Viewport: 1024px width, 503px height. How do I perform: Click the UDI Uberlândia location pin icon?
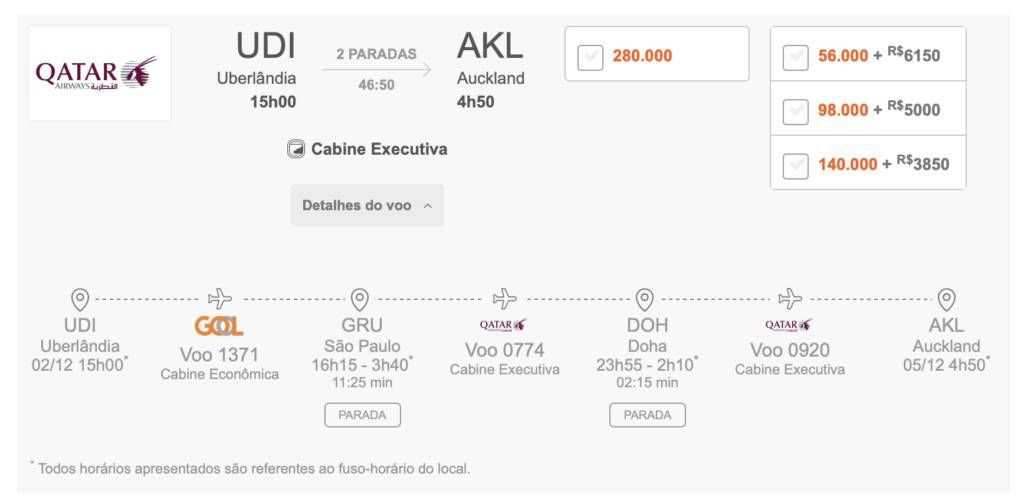[x=80, y=300]
